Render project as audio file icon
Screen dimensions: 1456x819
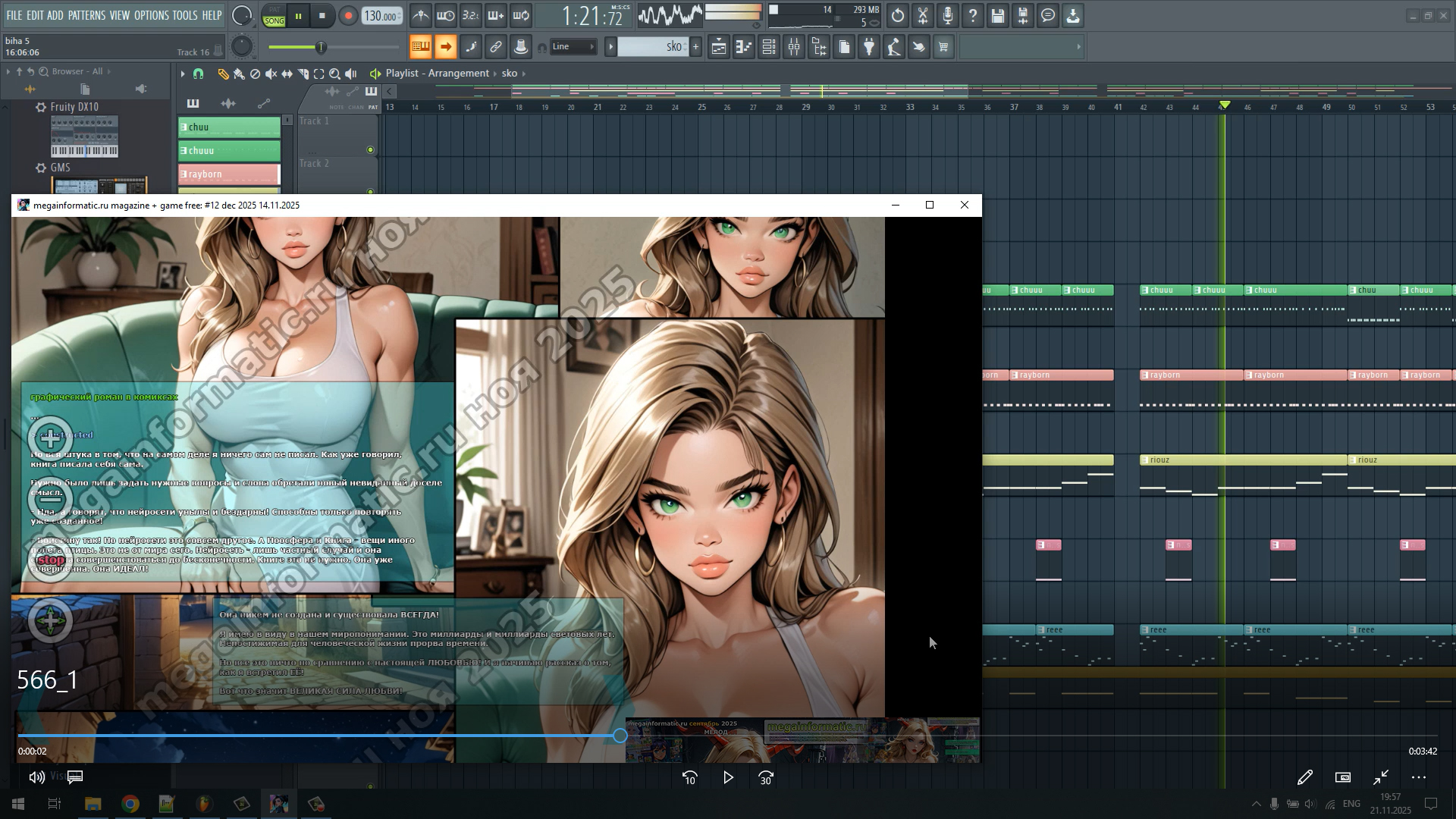tap(1023, 15)
